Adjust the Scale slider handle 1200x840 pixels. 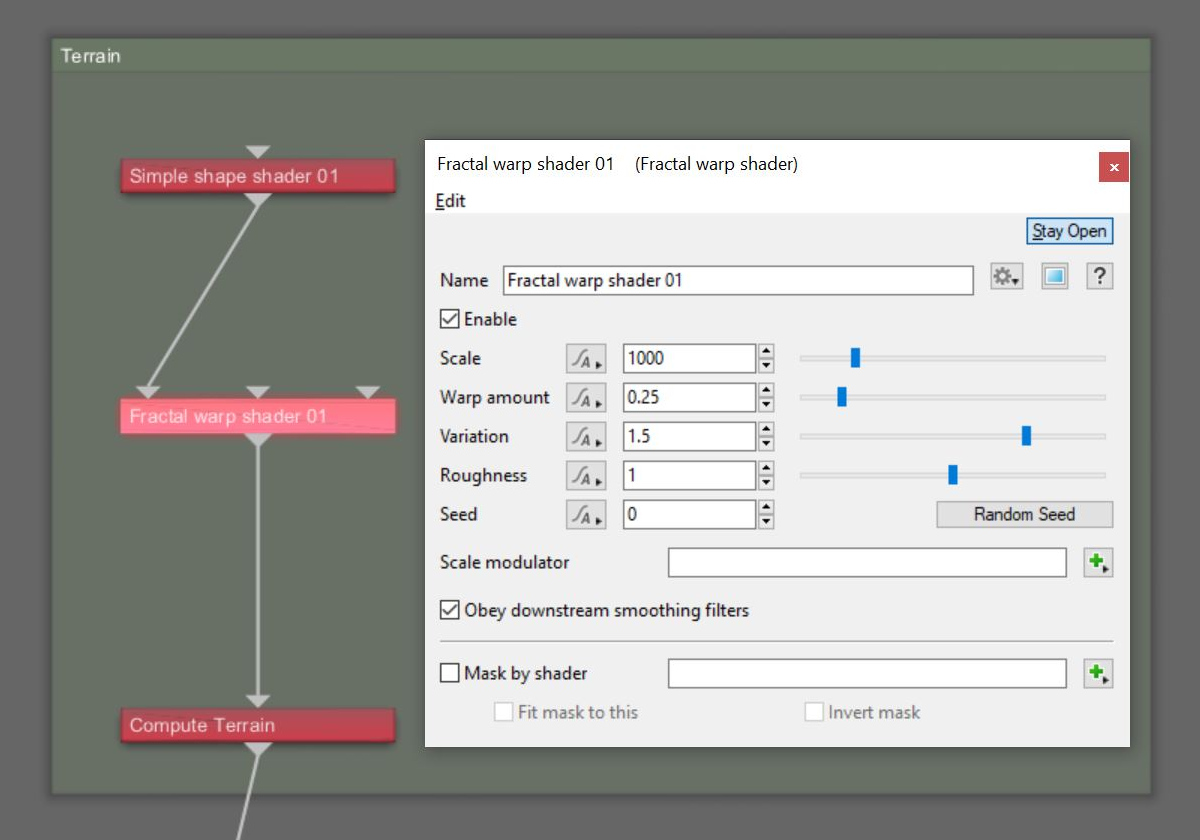click(855, 358)
